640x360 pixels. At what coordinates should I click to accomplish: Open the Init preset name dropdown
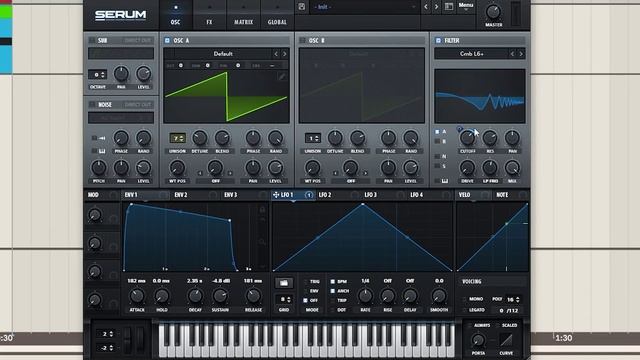tap(364, 7)
